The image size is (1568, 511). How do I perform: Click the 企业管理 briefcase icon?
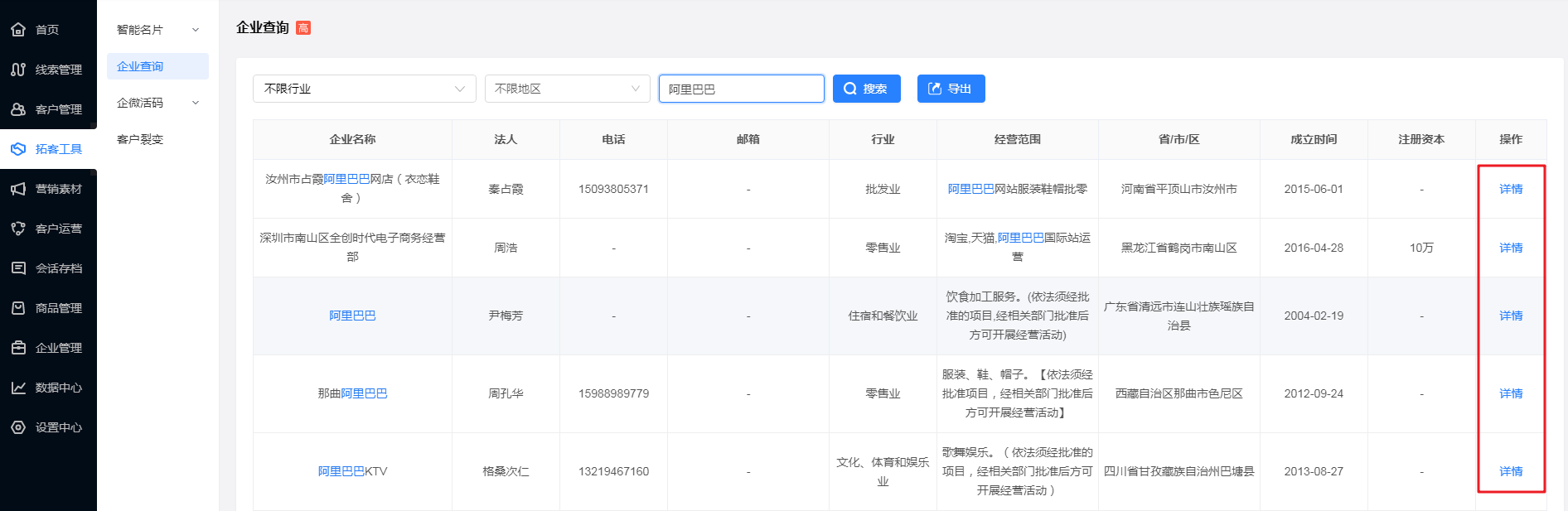pyautogui.click(x=18, y=348)
